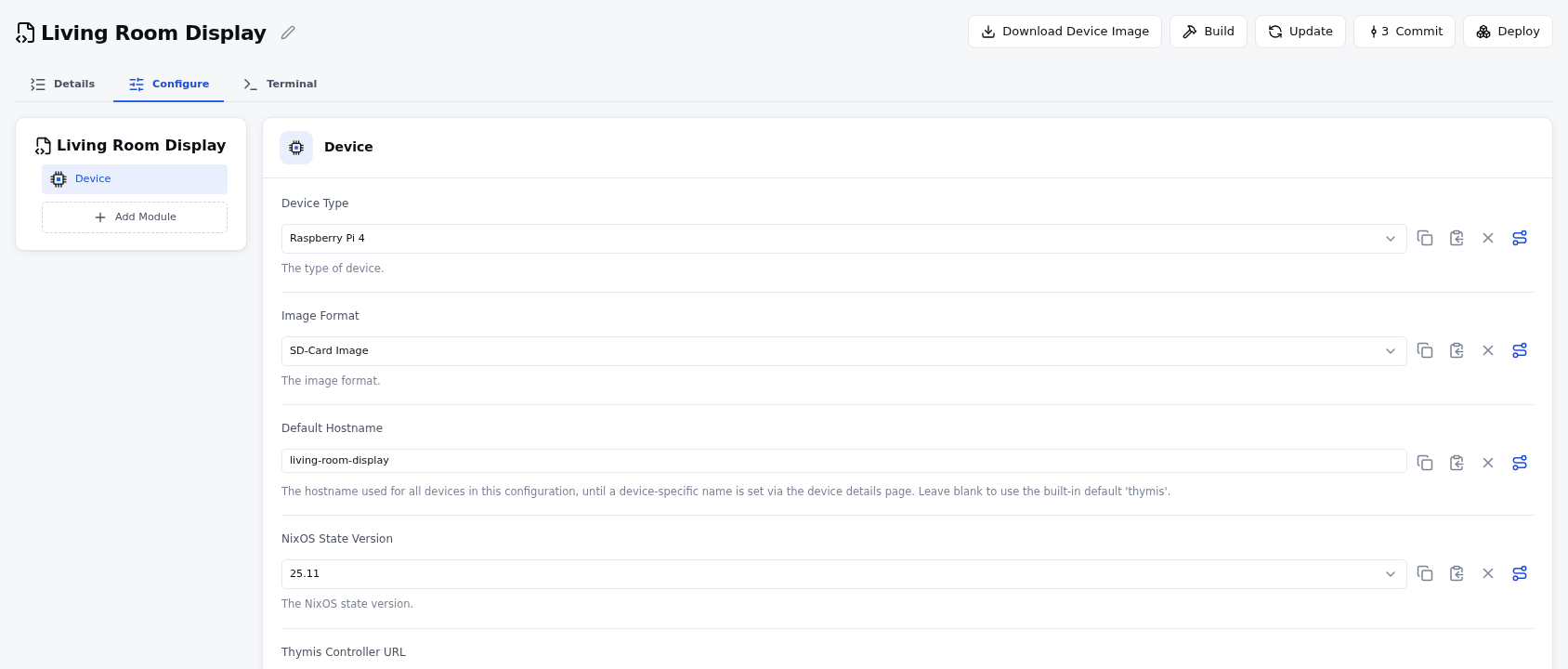This screenshot has height=669, width=1568.
Task: Copy the Image Format value
Action: tap(1425, 350)
